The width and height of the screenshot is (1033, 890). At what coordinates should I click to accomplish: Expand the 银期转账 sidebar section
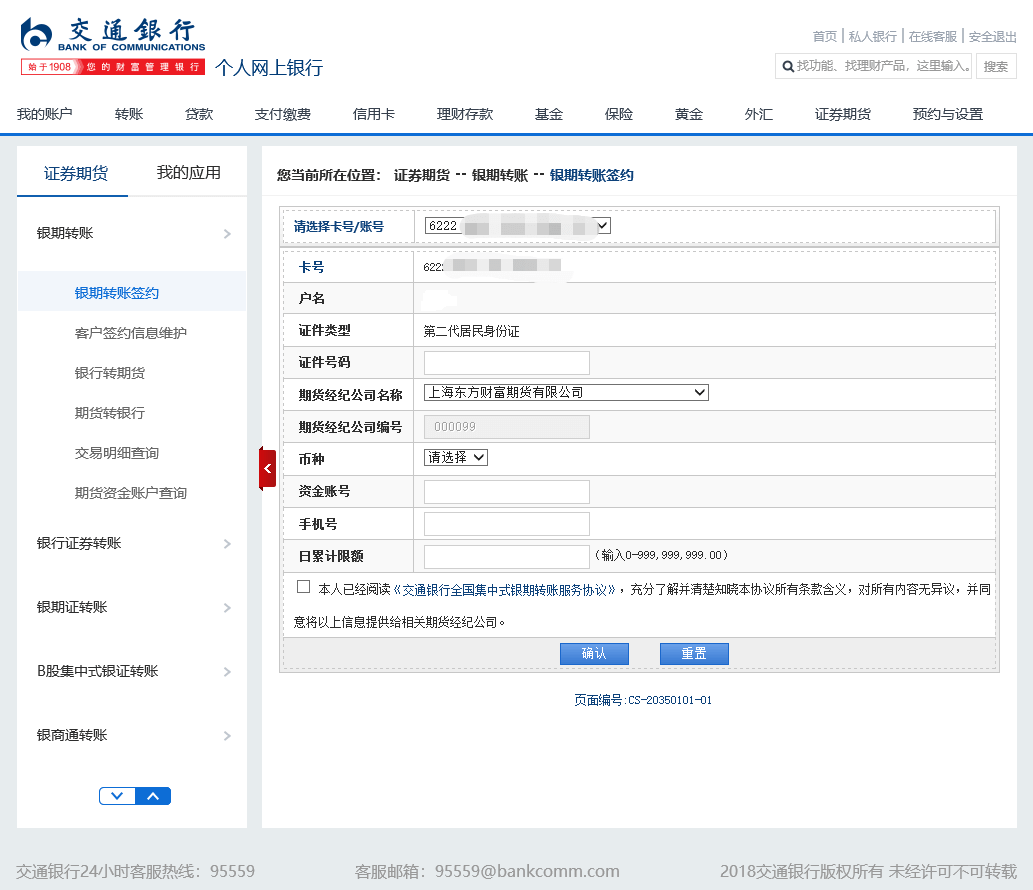click(132, 233)
